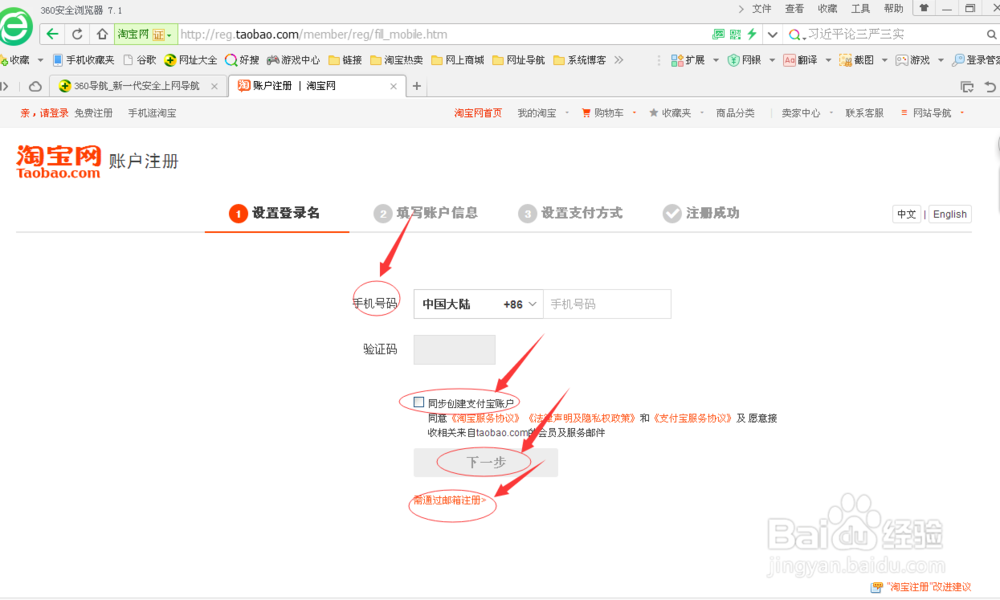Open the 网银 online banking tool

tap(744, 60)
